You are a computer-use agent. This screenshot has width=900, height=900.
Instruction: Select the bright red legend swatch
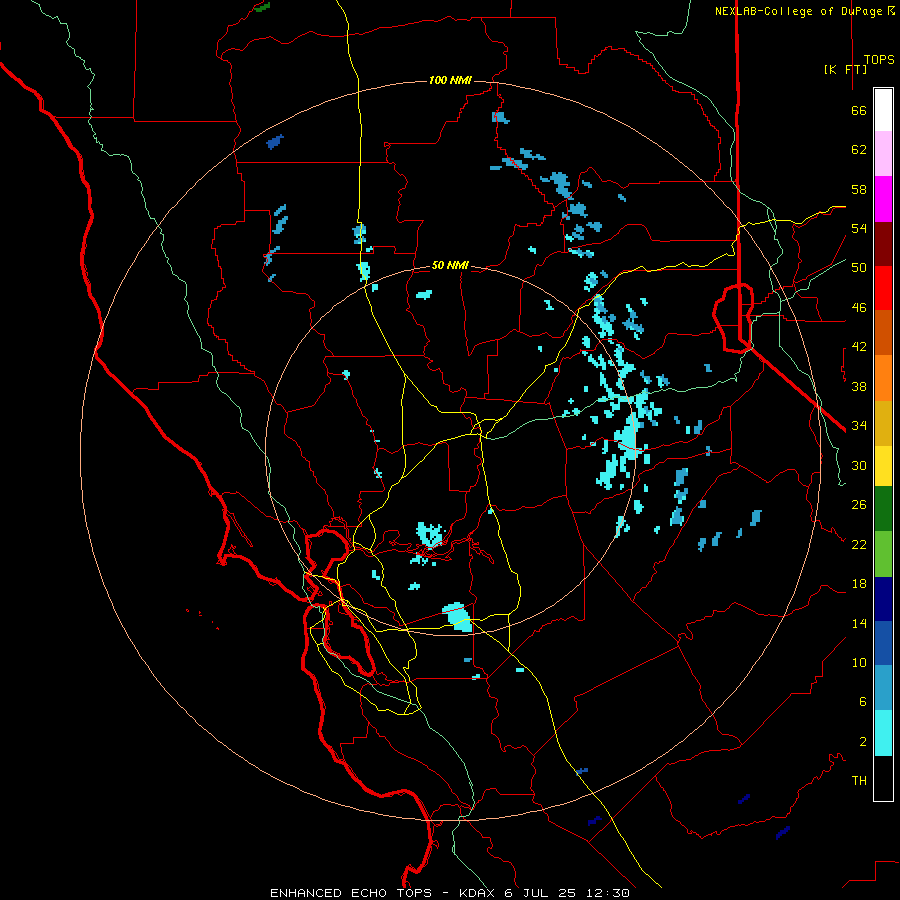(883, 288)
